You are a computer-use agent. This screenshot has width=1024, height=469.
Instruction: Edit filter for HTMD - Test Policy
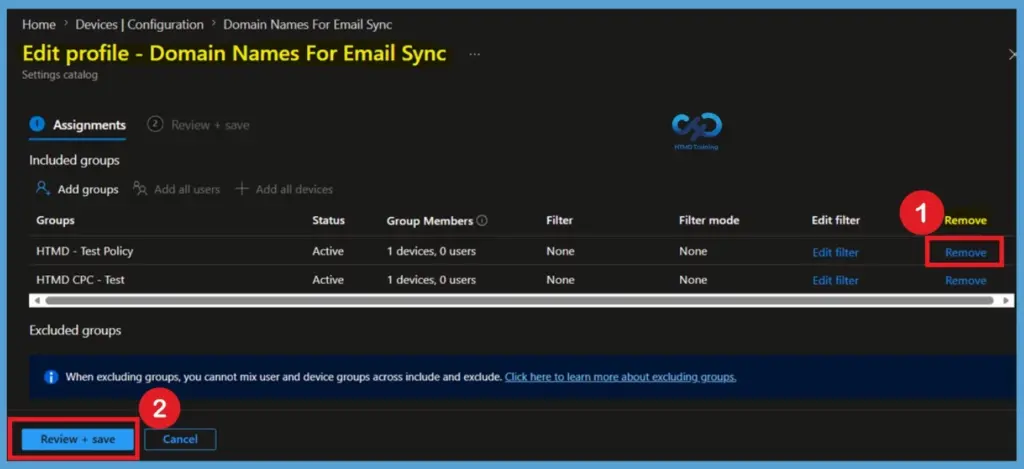[x=835, y=252]
